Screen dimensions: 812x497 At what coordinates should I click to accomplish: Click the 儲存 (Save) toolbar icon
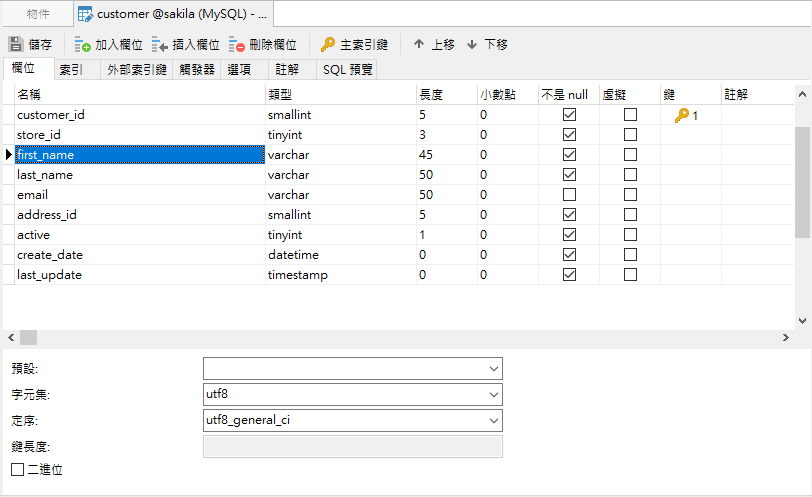tap(16, 45)
